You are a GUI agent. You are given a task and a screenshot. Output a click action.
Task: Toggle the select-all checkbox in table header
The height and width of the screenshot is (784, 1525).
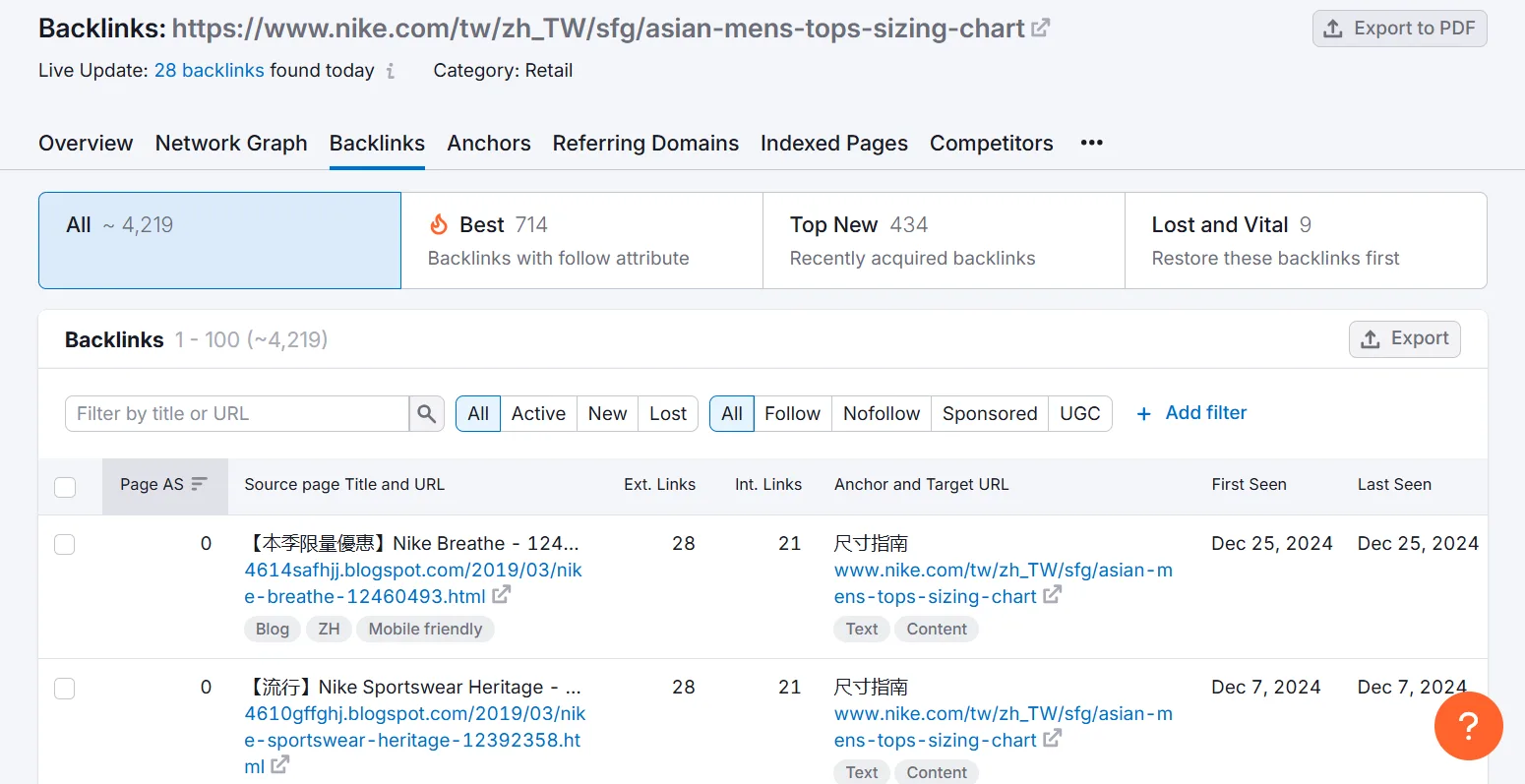(65, 487)
